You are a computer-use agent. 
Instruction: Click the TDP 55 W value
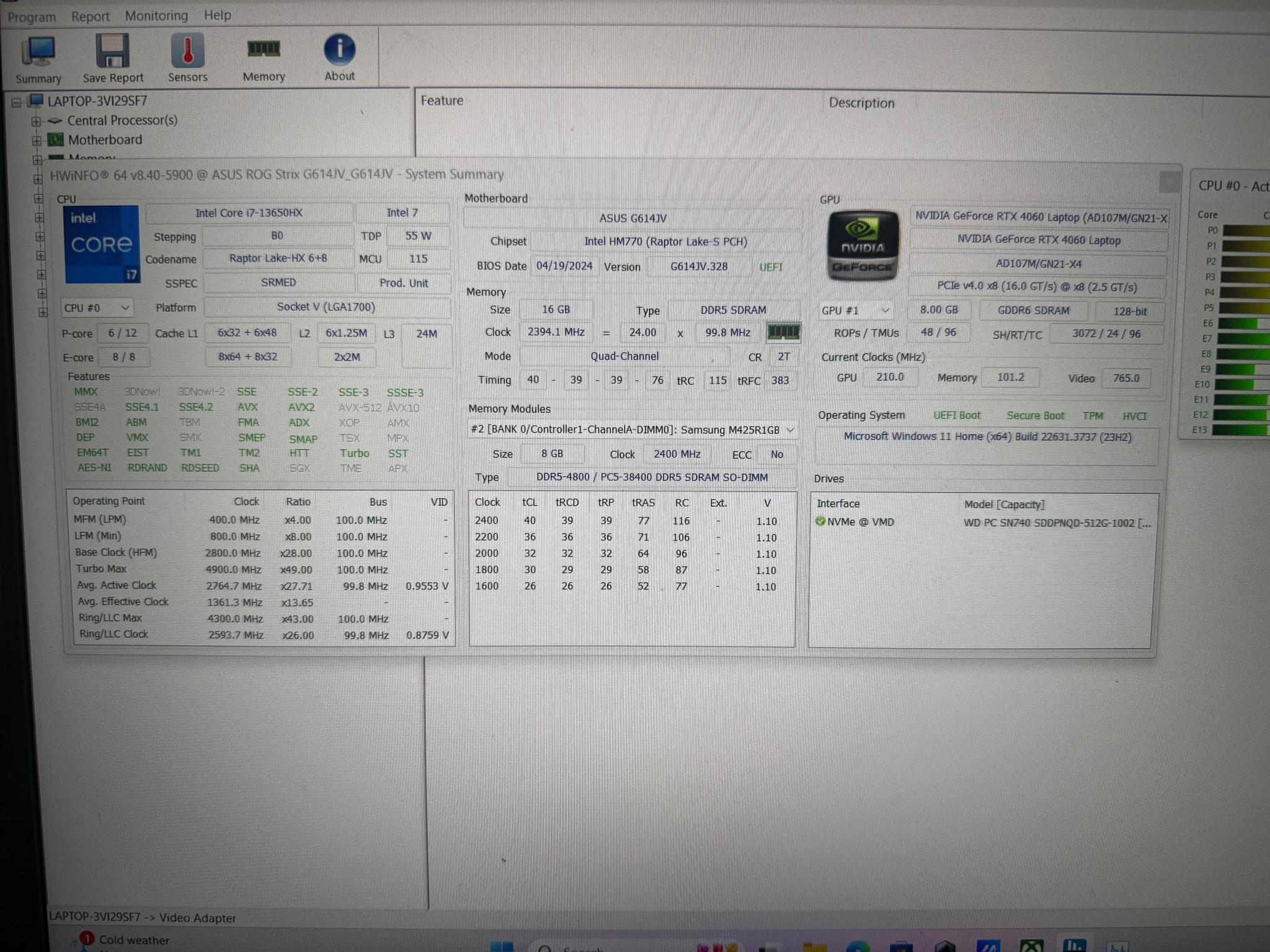[x=418, y=236]
